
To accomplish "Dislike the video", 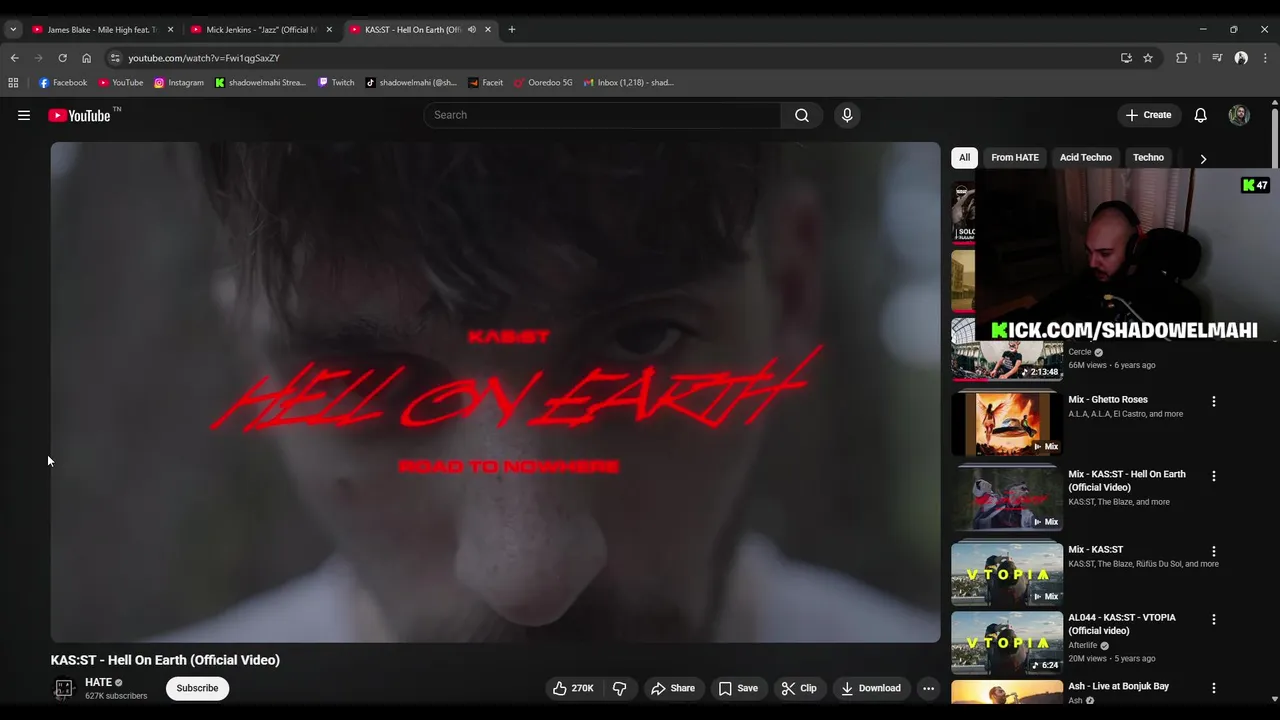I will click(620, 688).
